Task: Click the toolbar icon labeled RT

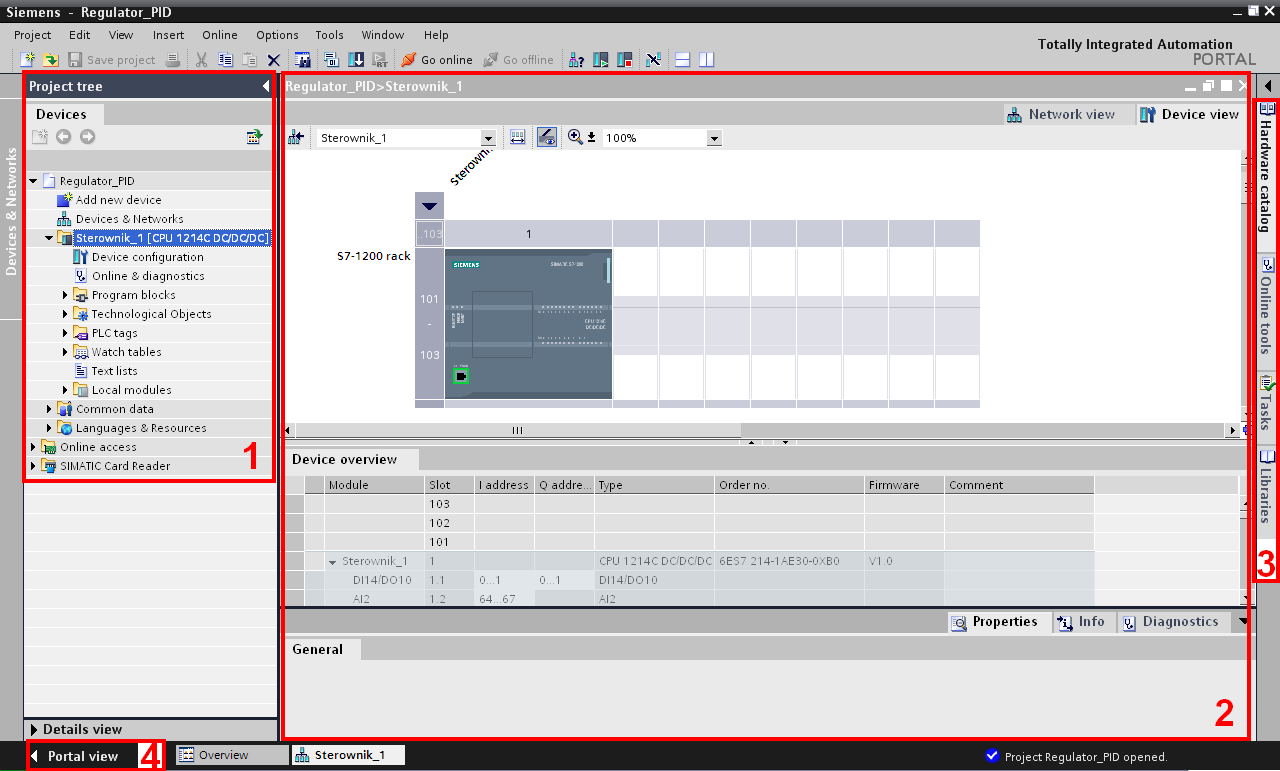Action: [380, 60]
